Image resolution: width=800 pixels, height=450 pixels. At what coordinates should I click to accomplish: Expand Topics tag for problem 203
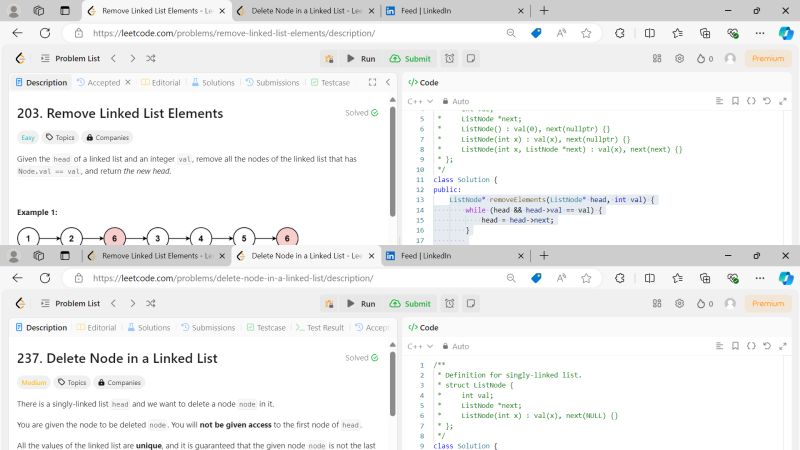pyautogui.click(x=60, y=137)
